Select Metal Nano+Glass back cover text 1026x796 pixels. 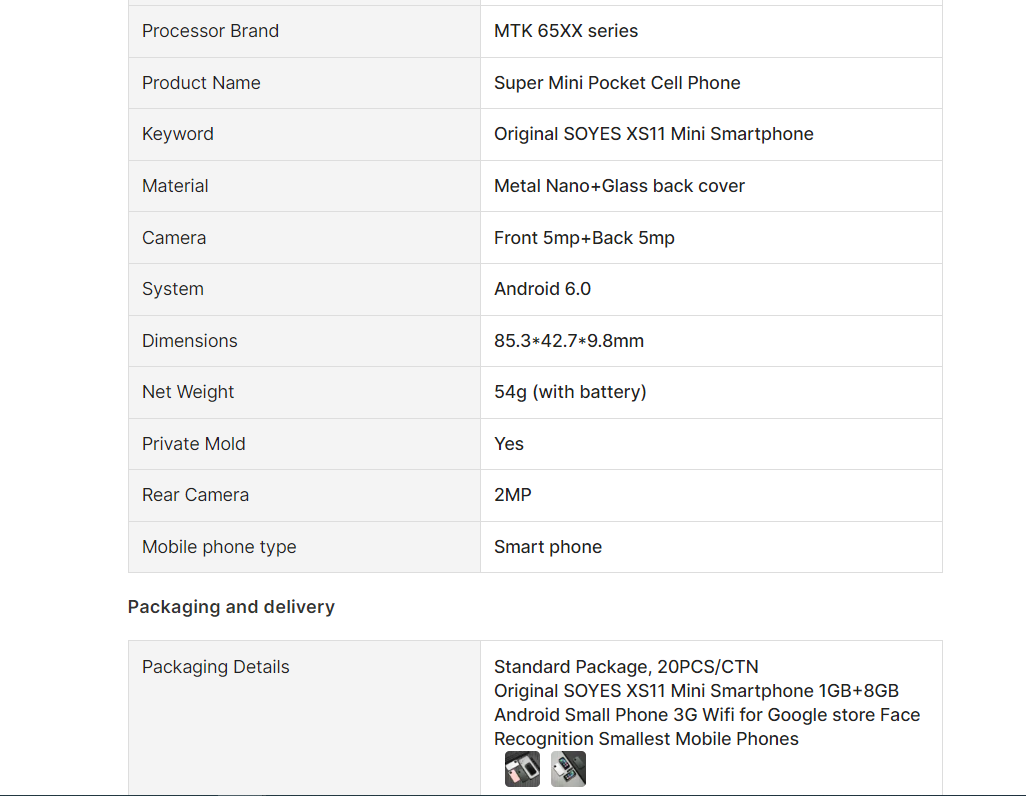click(x=620, y=186)
